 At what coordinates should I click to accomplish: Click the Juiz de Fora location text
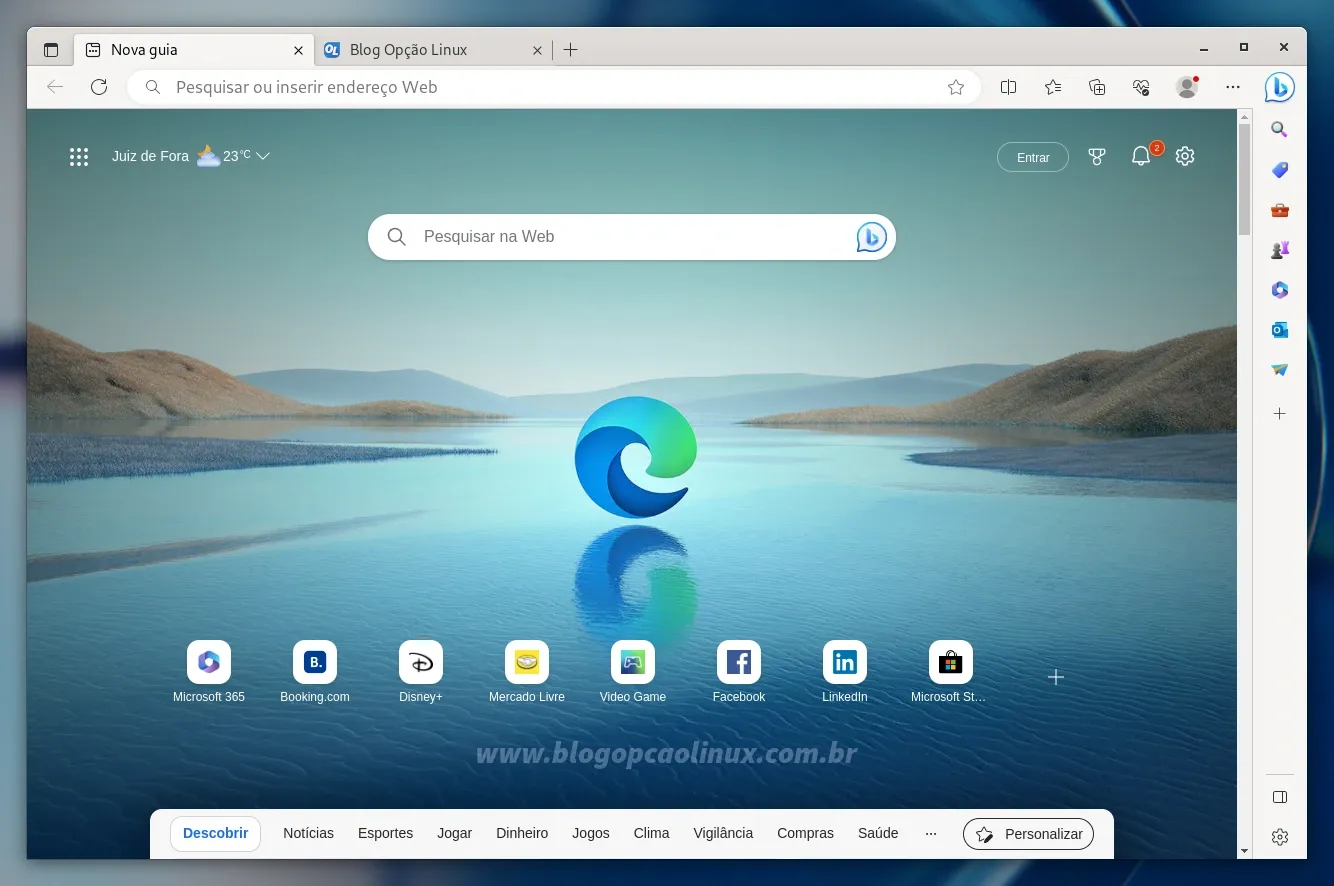click(150, 156)
